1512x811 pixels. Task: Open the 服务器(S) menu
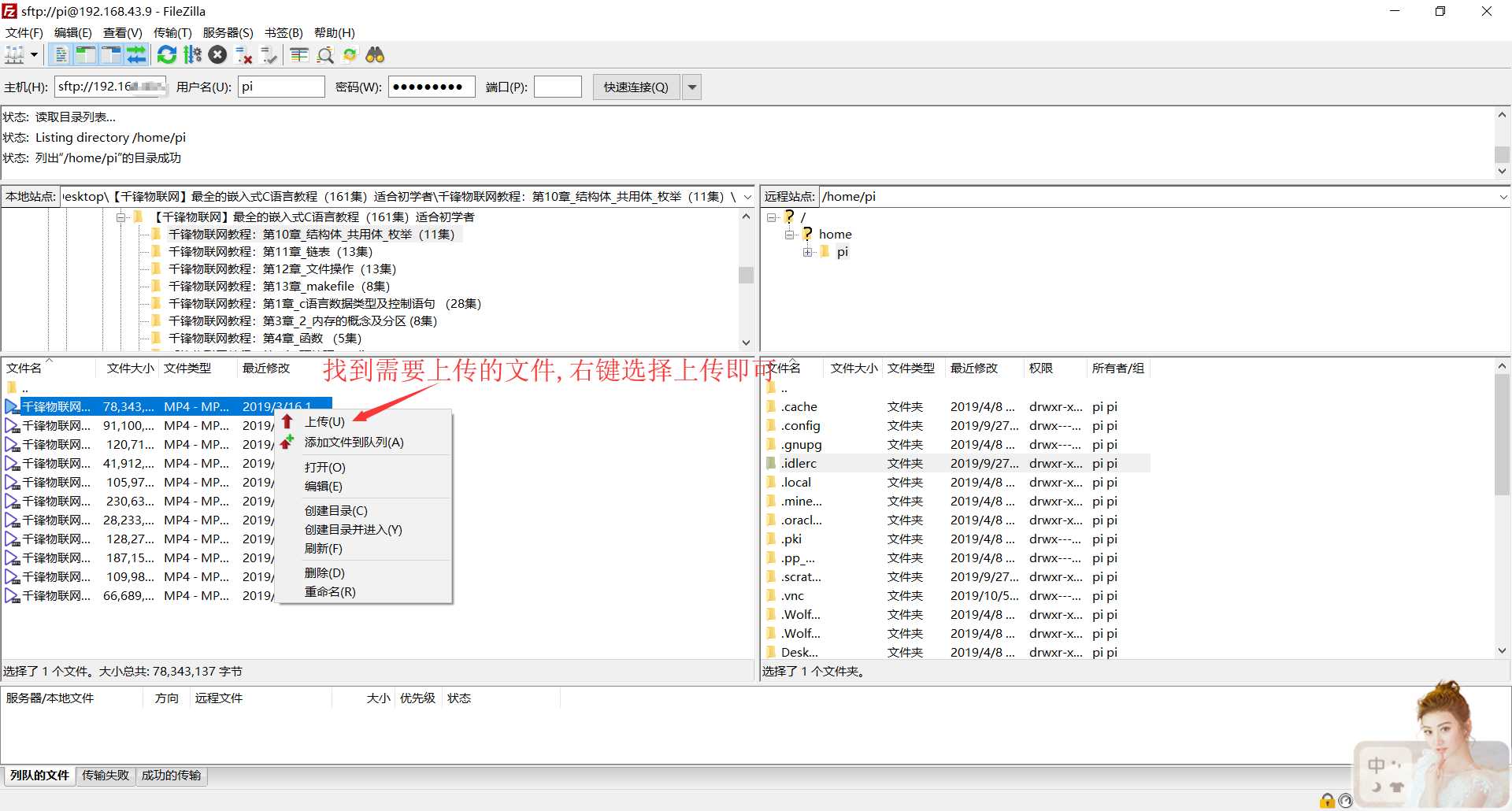(228, 32)
